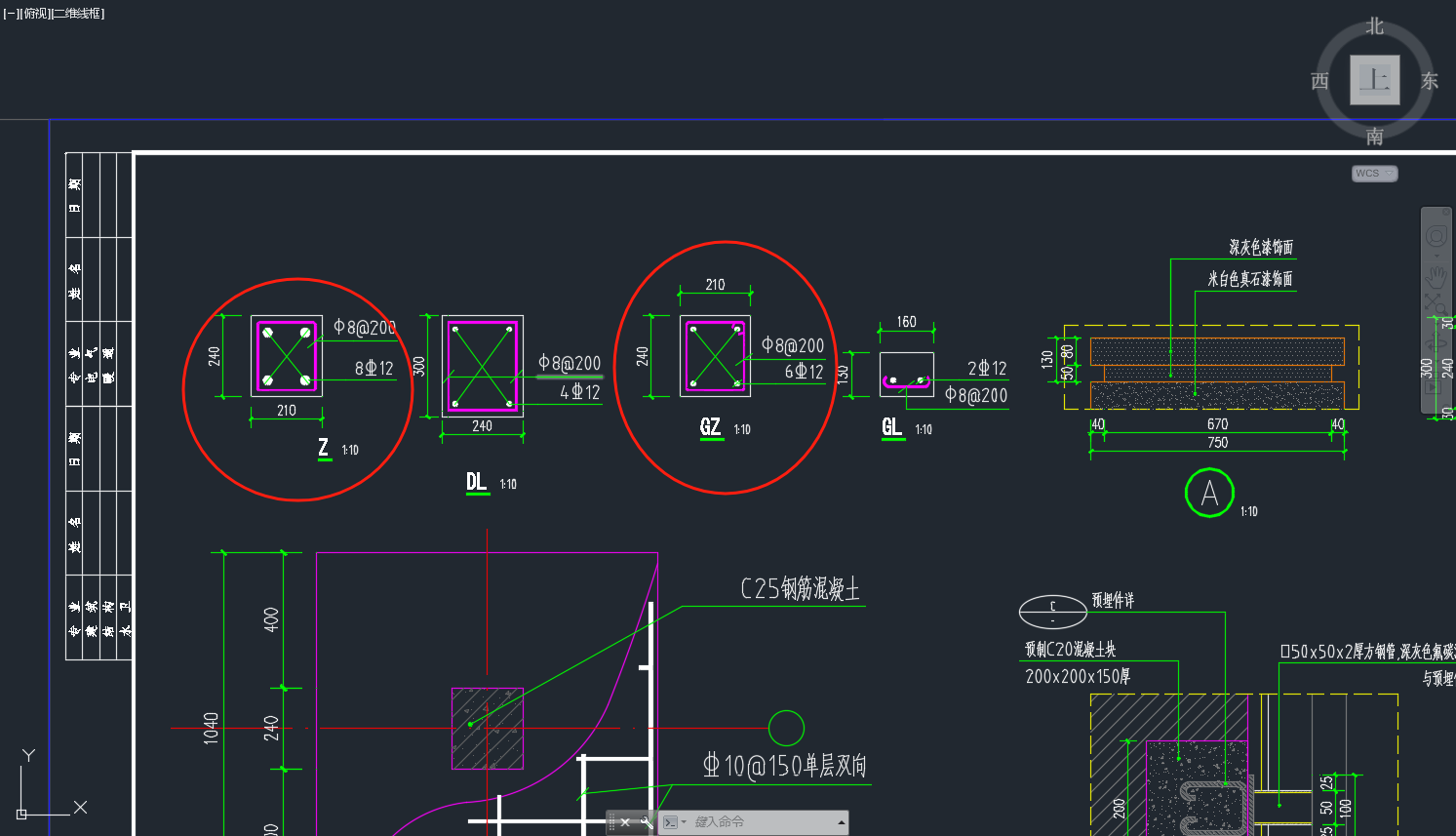1456x836 pixels.
Task: Select the 预制C20混凝土块 note
Action: pyautogui.click(x=1070, y=650)
